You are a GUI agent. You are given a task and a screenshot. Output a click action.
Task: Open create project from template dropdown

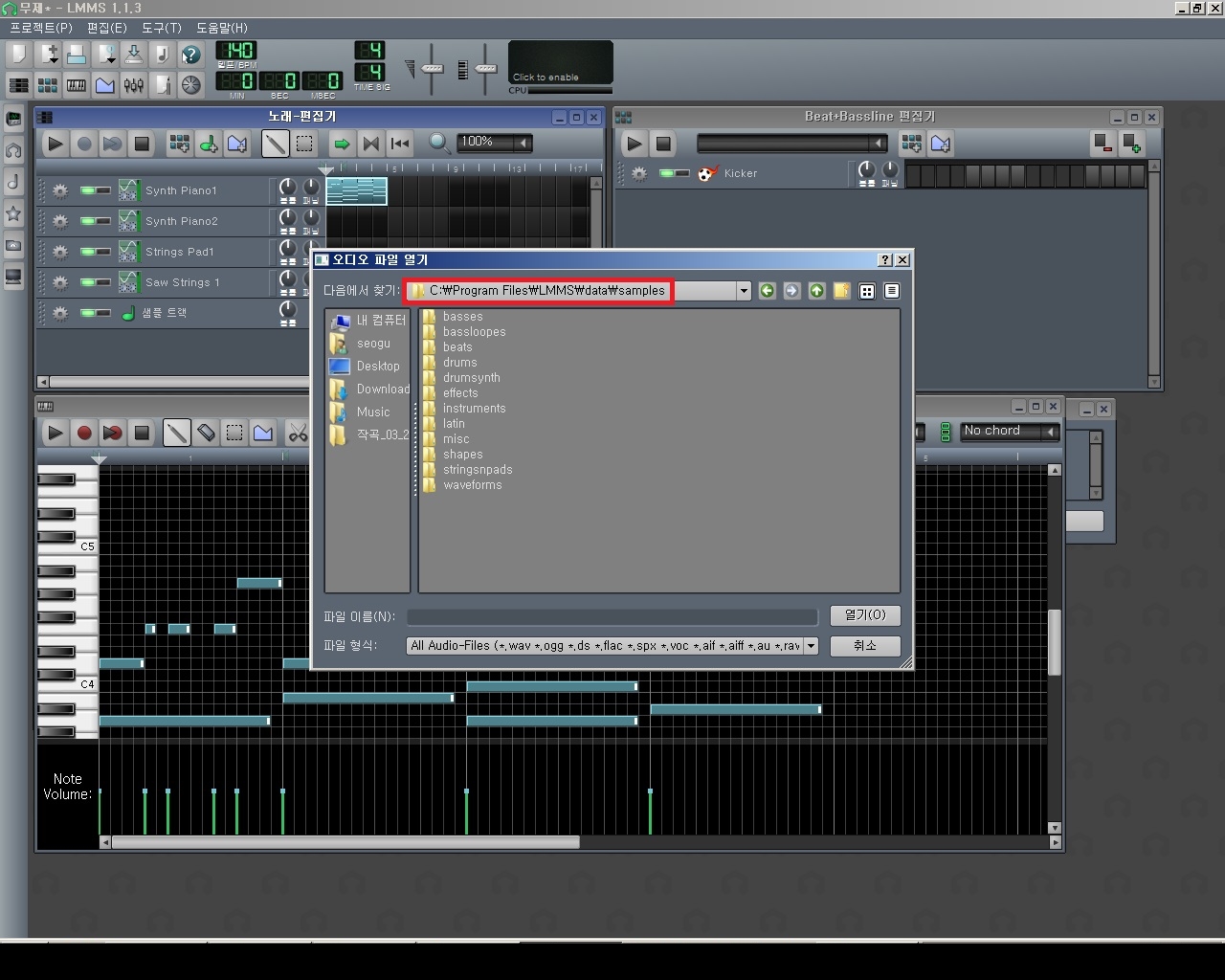47,55
